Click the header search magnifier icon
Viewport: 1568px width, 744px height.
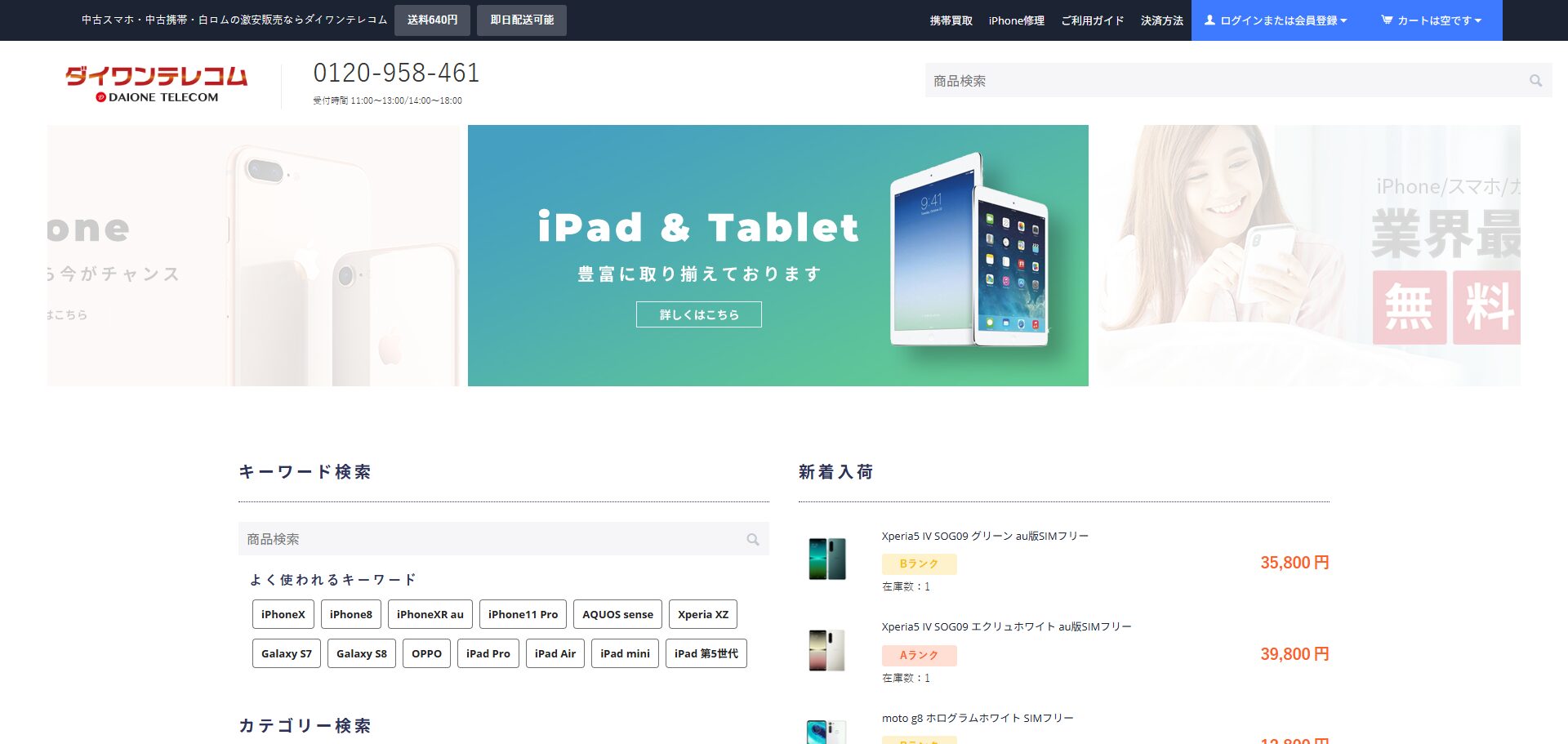pos(1535,81)
